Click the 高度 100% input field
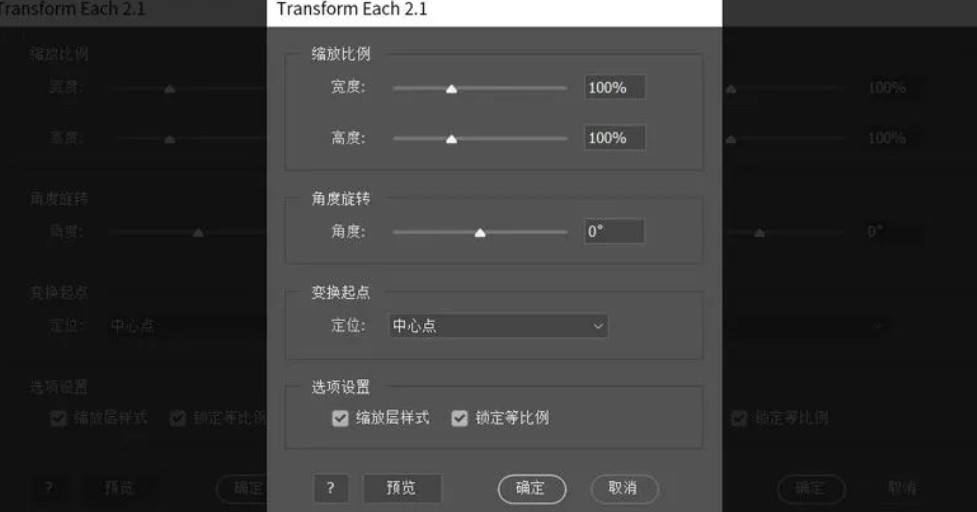The image size is (977, 512). click(x=614, y=138)
